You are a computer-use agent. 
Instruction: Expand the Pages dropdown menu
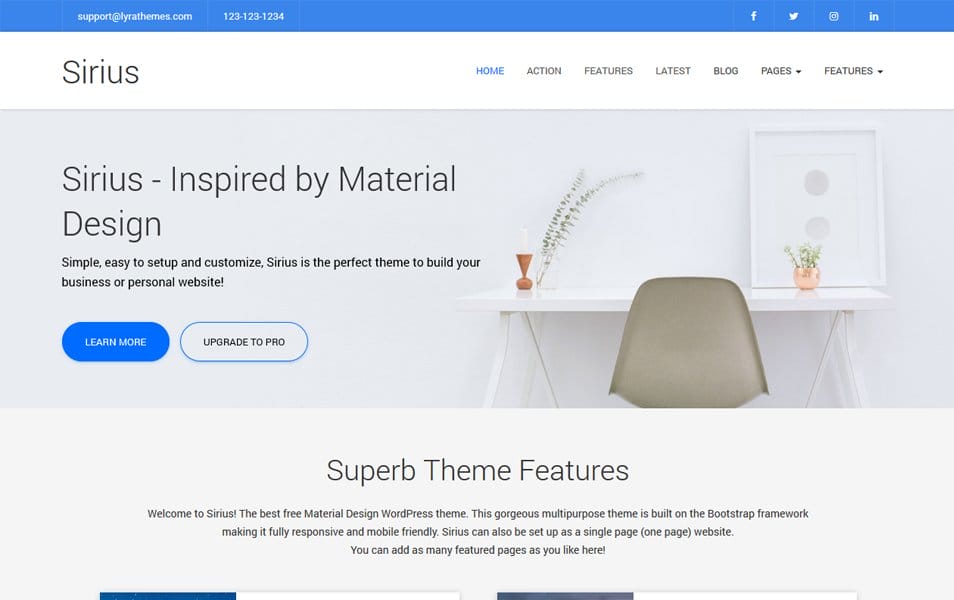tap(780, 71)
